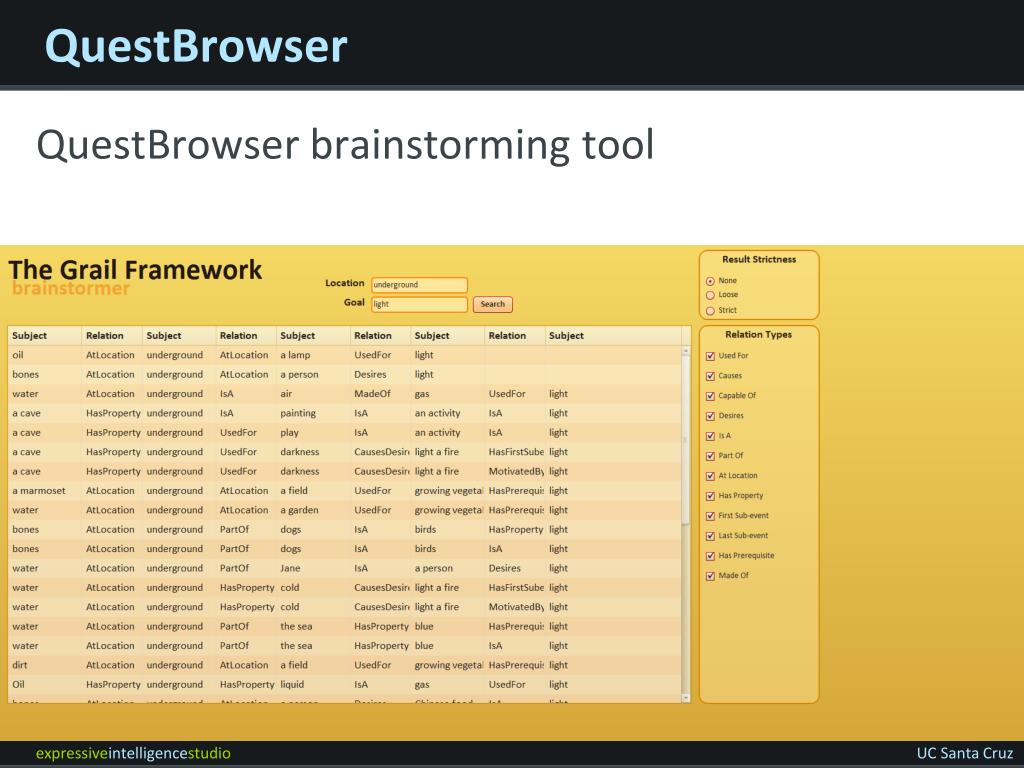Toggle the Causes checkbox
1024x768 pixels.
pyautogui.click(x=711, y=376)
